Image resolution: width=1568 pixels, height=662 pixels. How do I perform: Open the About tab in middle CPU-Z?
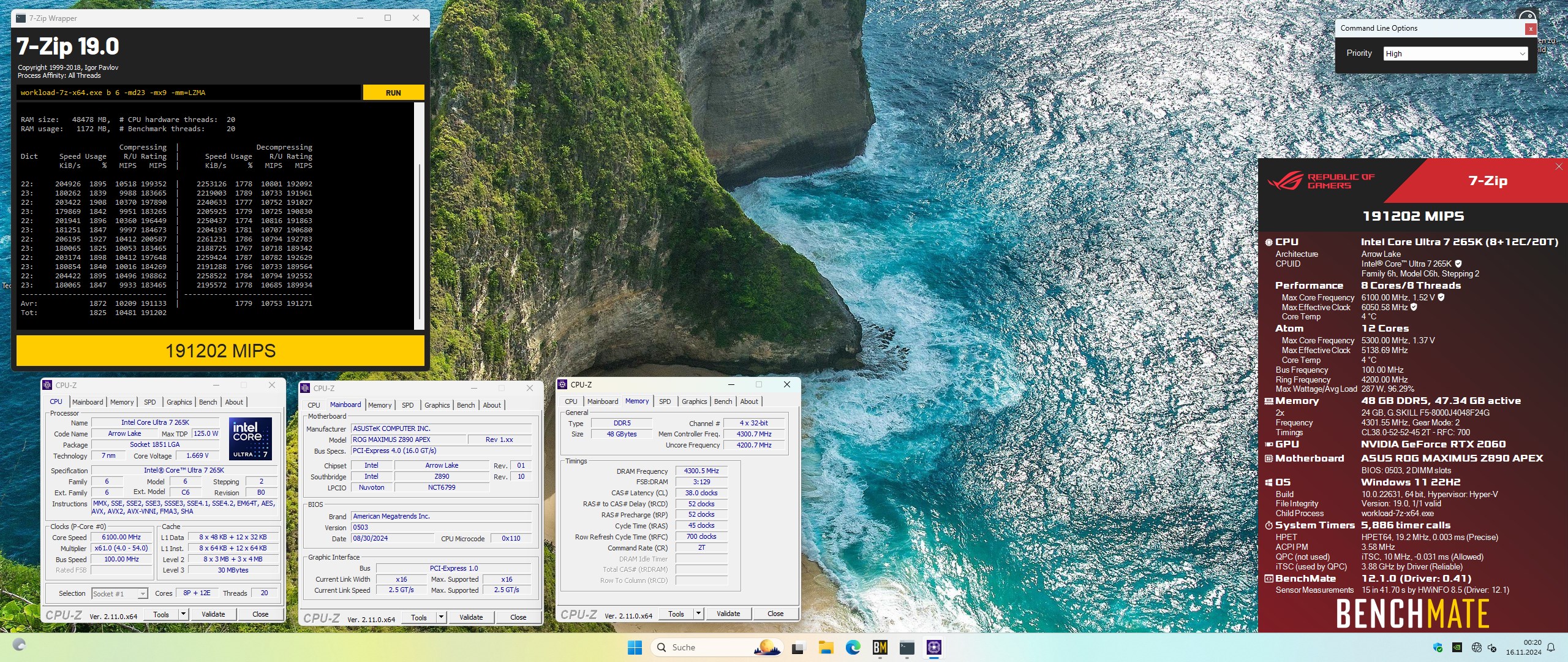point(492,405)
